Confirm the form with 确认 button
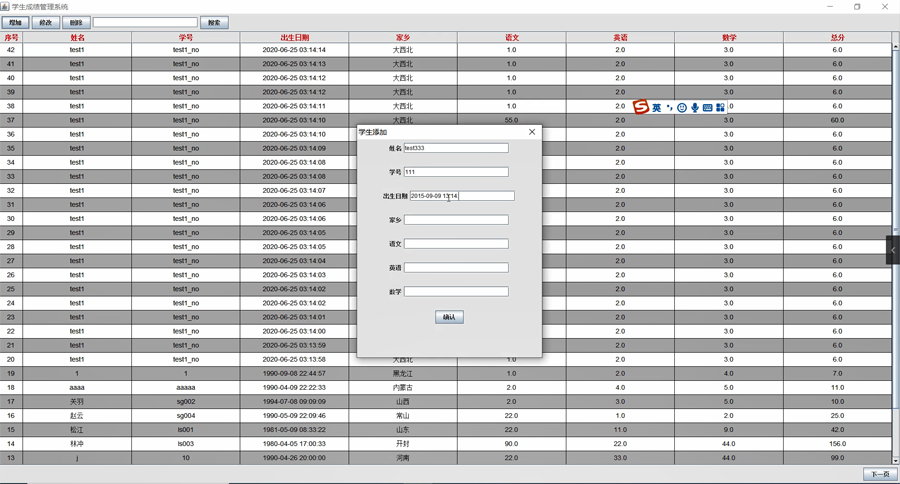Screen dimensions: 900x484 tap(449, 317)
